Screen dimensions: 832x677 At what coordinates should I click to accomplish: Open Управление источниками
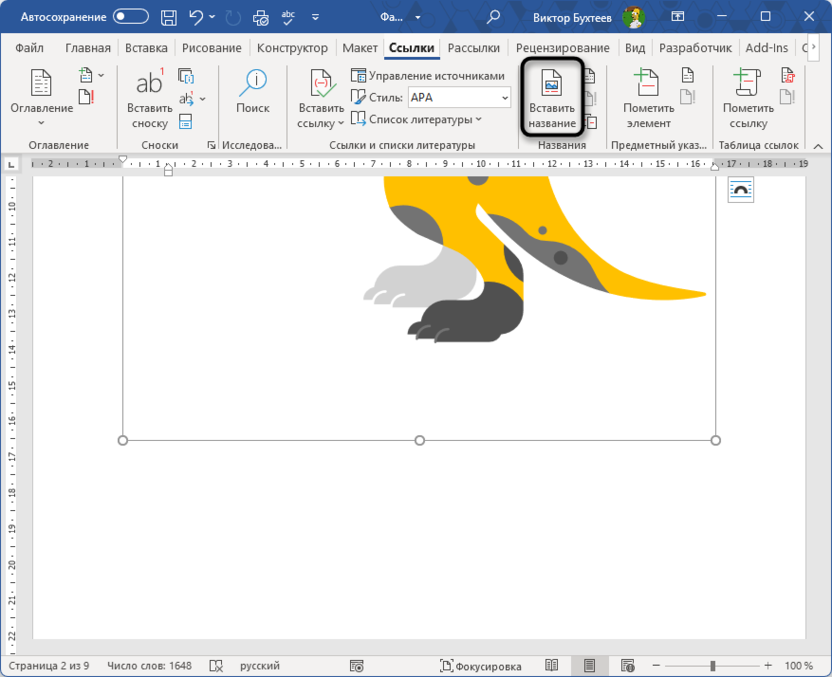pyautogui.click(x=428, y=75)
